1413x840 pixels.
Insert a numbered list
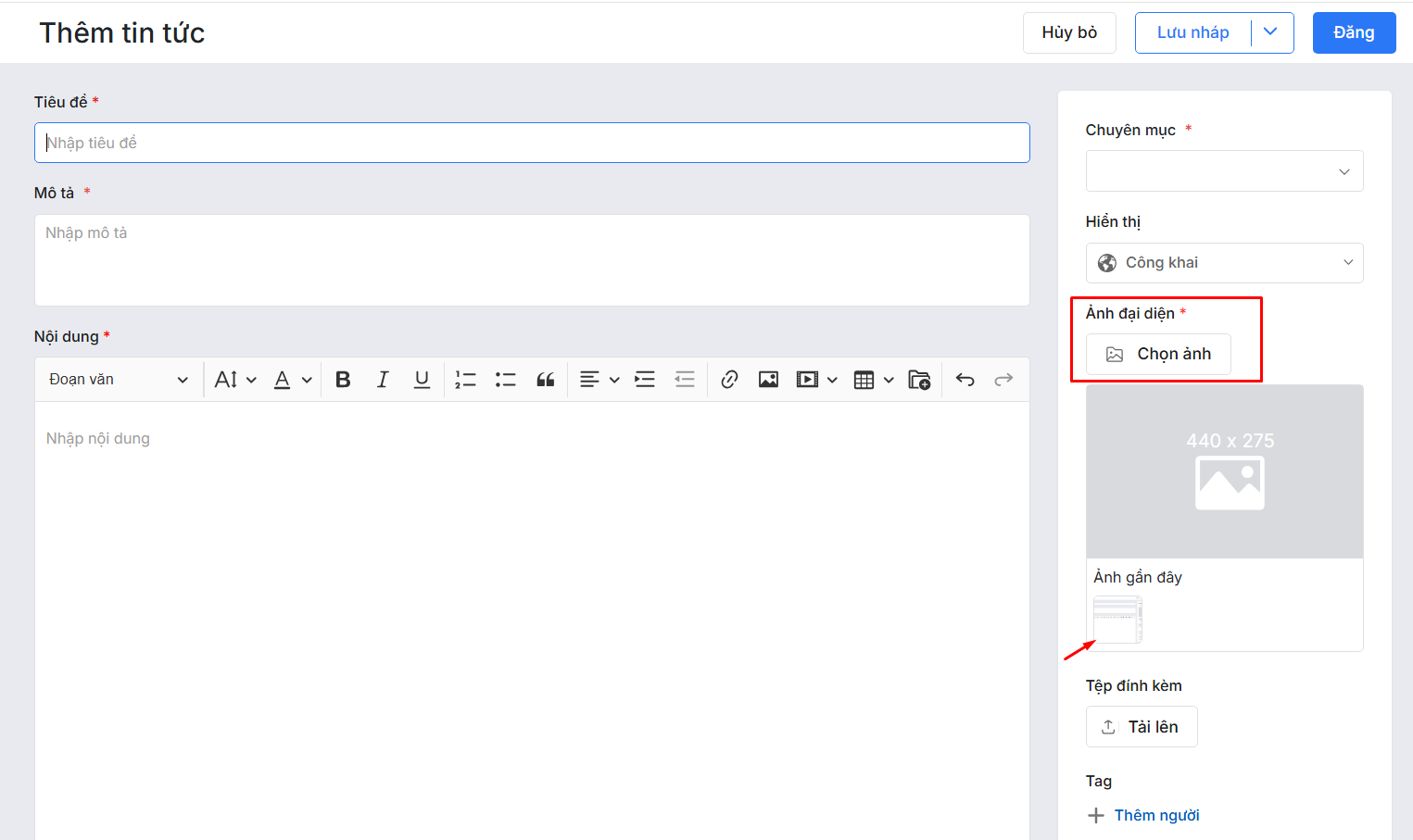pyautogui.click(x=465, y=380)
